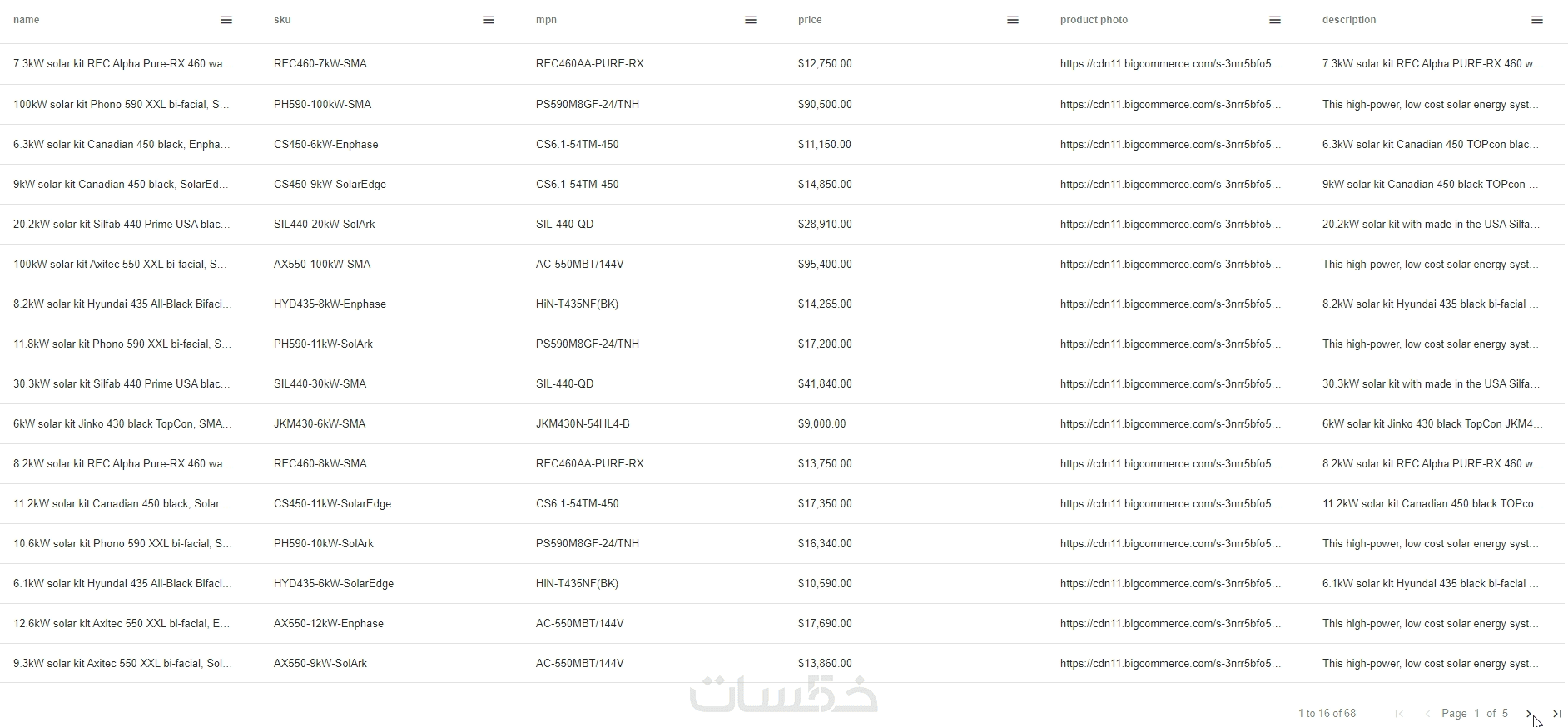Open the mpn column menu icon

coord(751,20)
